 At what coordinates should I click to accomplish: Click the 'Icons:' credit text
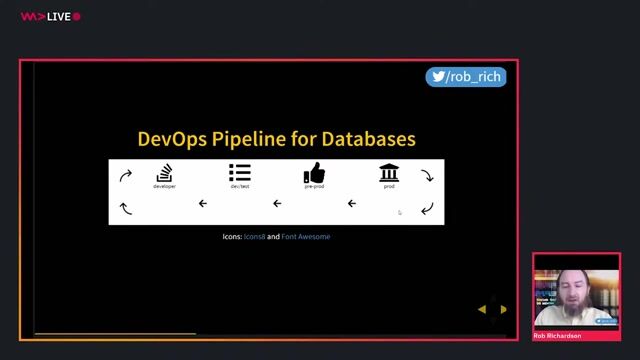[232, 236]
